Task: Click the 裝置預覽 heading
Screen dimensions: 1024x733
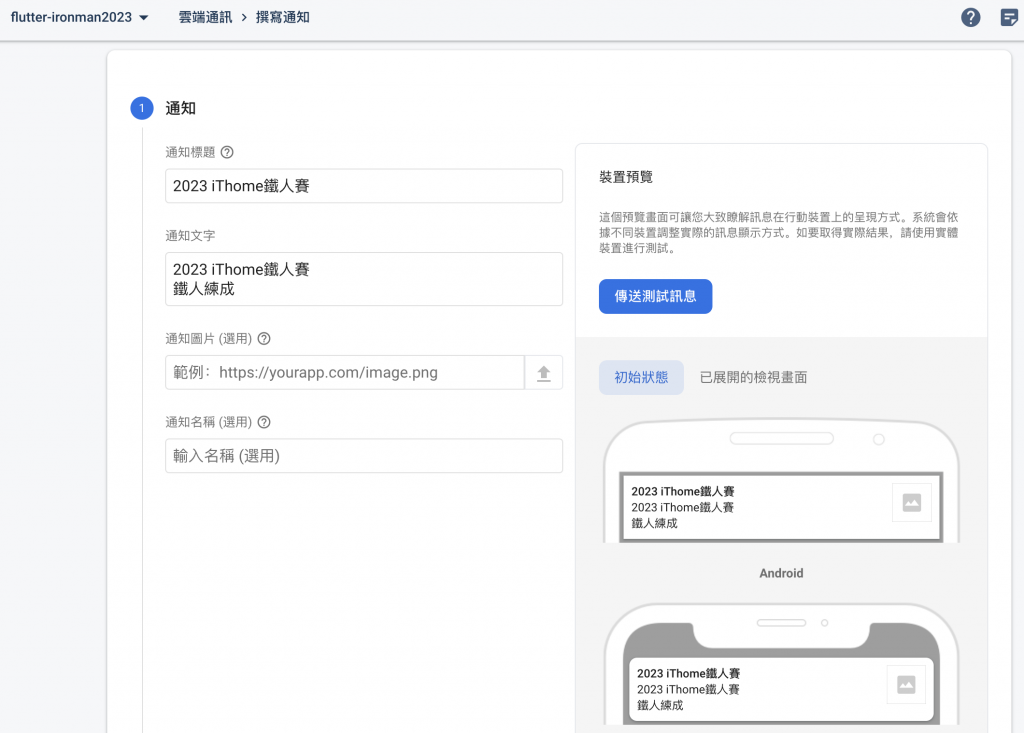Action: (626, 177)
